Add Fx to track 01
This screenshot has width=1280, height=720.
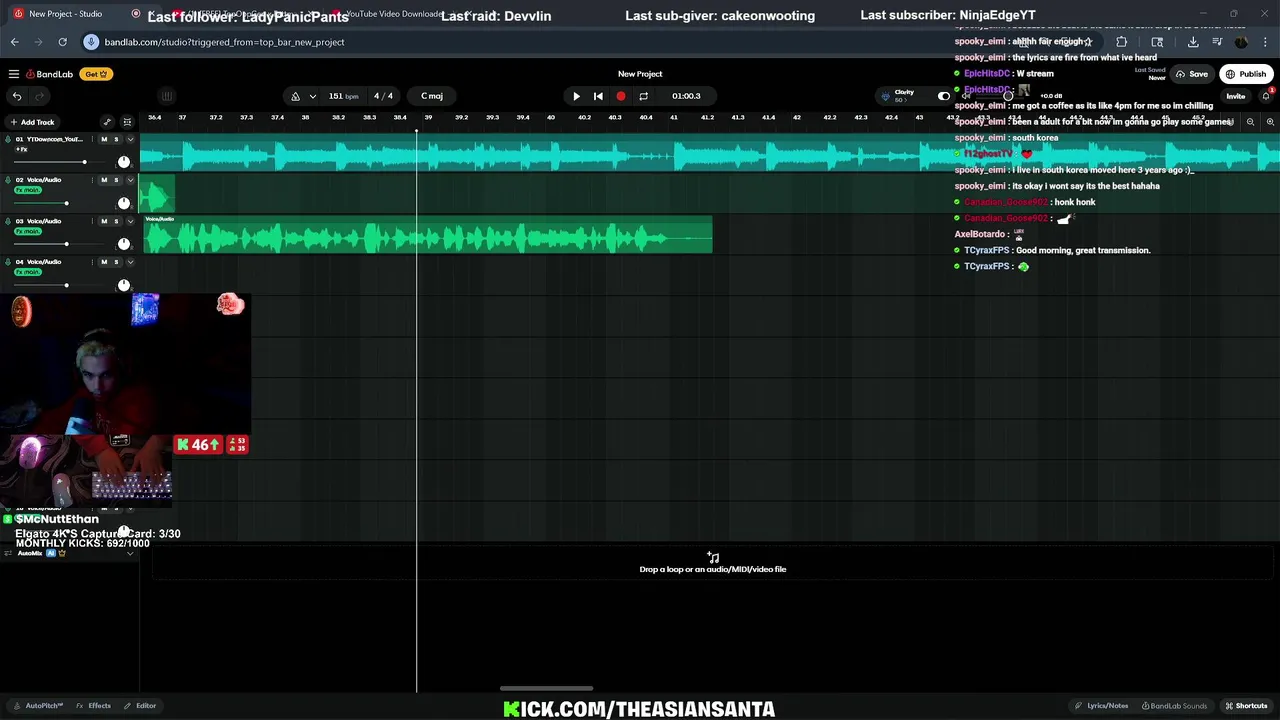[21, 149]
